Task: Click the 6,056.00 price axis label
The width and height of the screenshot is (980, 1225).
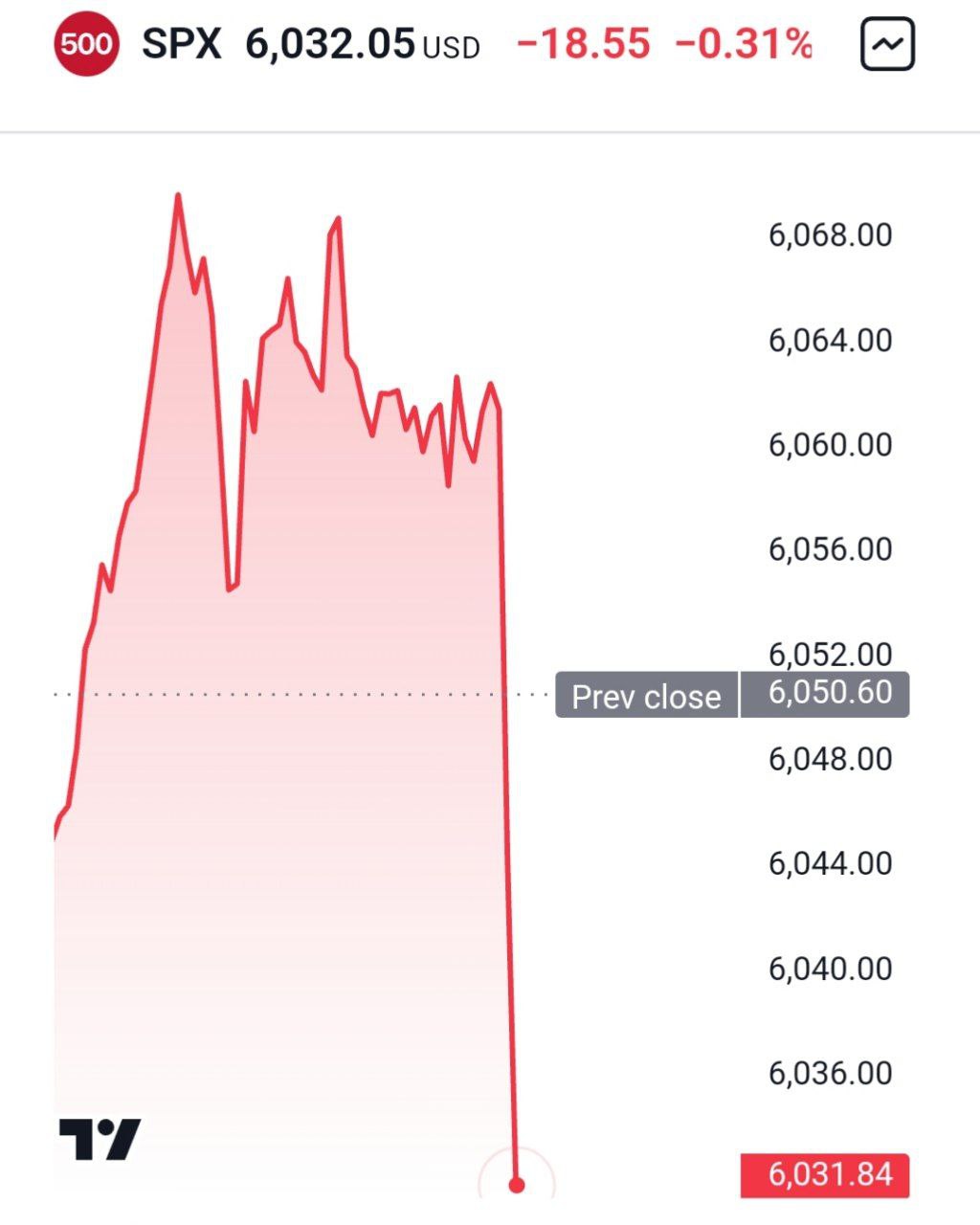Action: (x=830, y=548)
